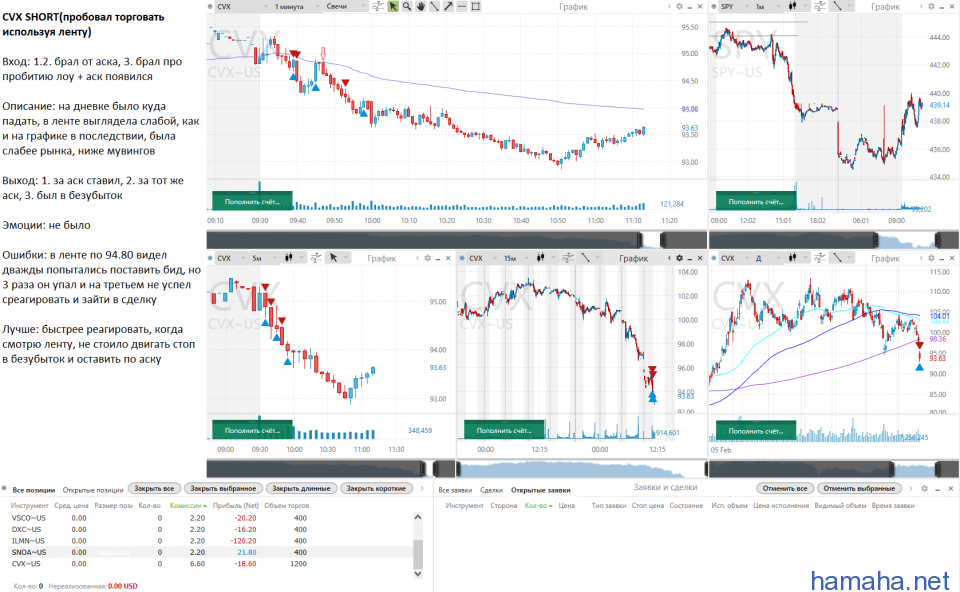Click 'Закрыть длинные' button

point(301,489)
